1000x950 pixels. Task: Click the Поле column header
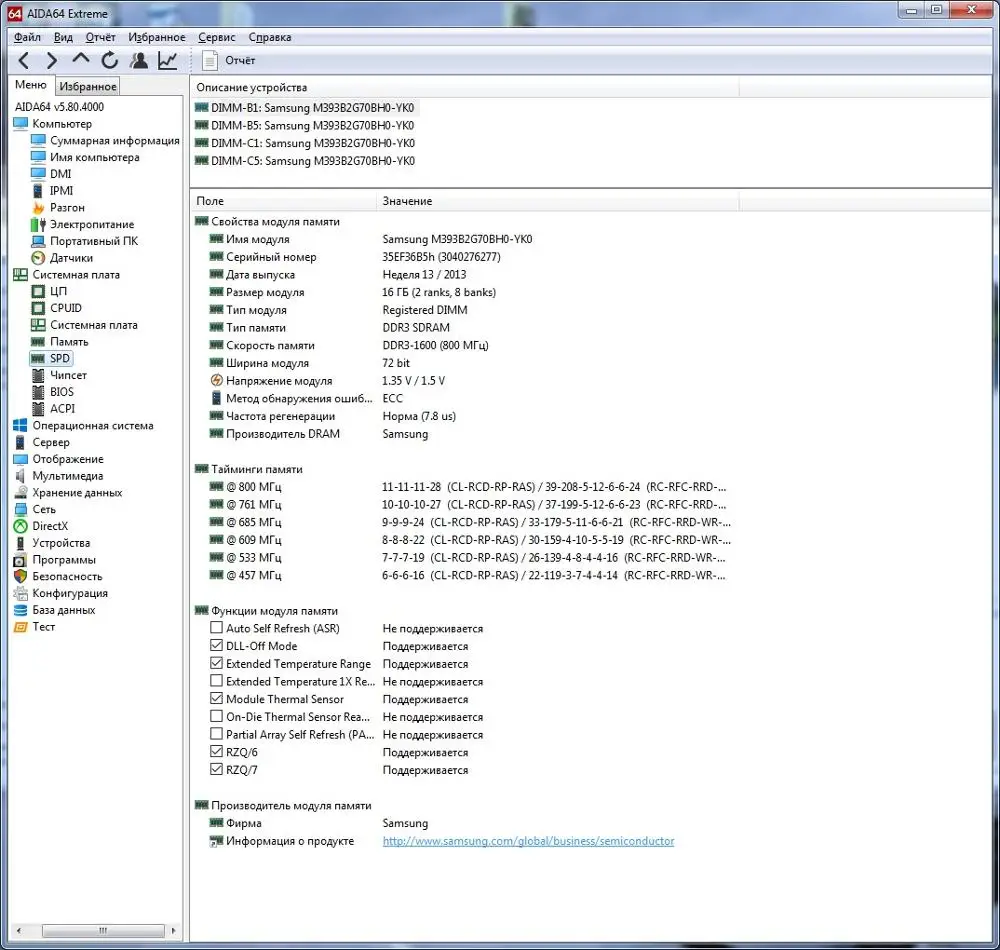coord(284,201)
